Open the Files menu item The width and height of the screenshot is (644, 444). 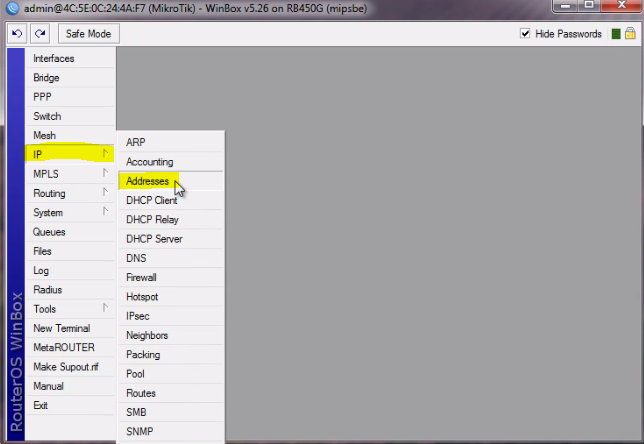click(x=70, y=251)
